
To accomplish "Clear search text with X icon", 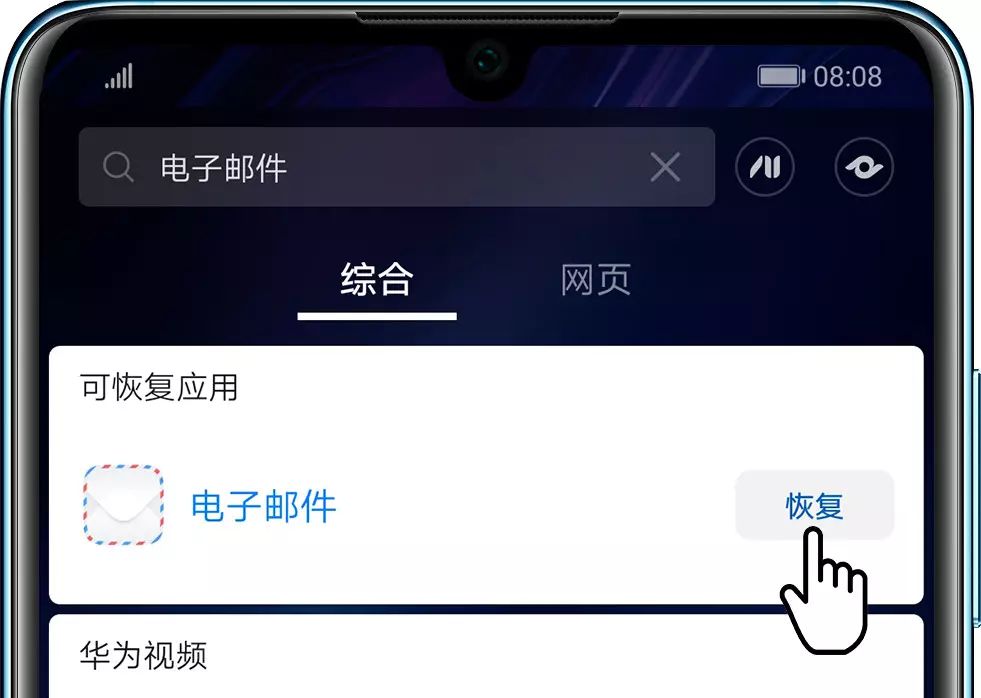I will pos(665,167).
